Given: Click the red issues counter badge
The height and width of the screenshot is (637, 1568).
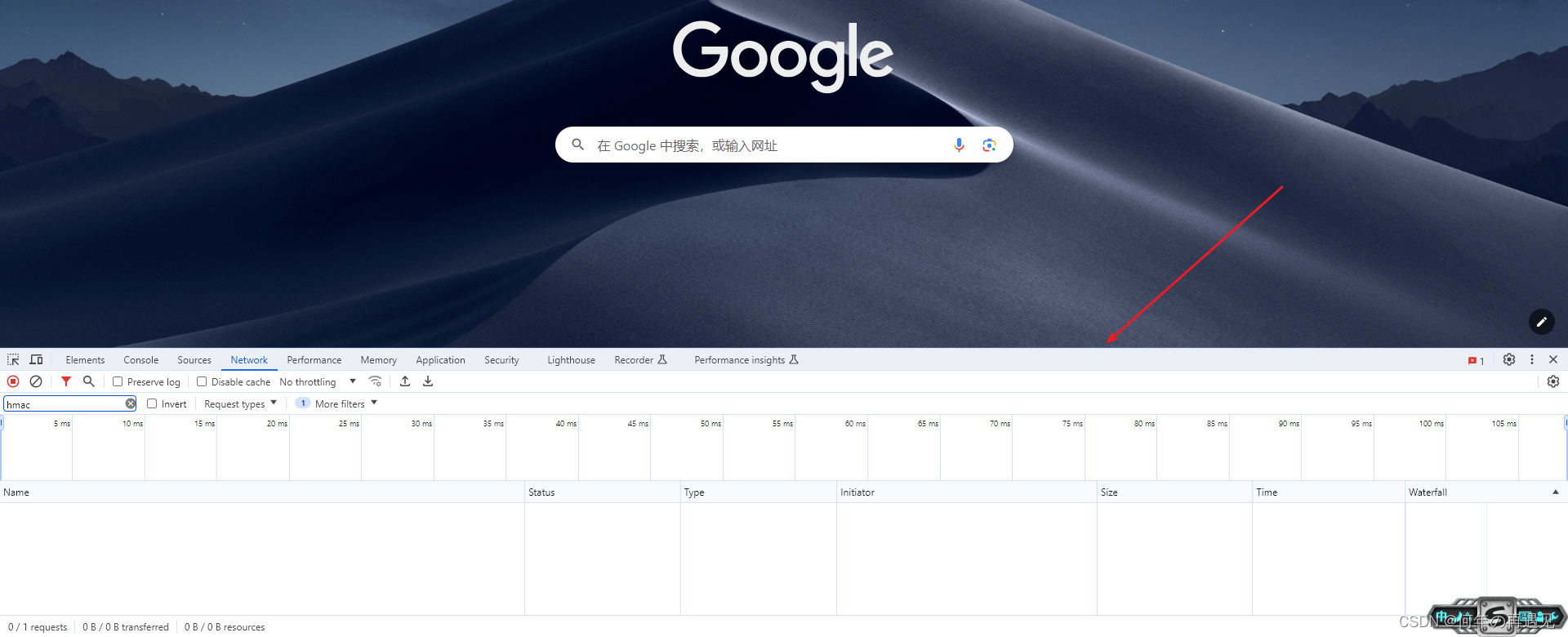Looking at the screenshot, I should tap(1477, 360).
